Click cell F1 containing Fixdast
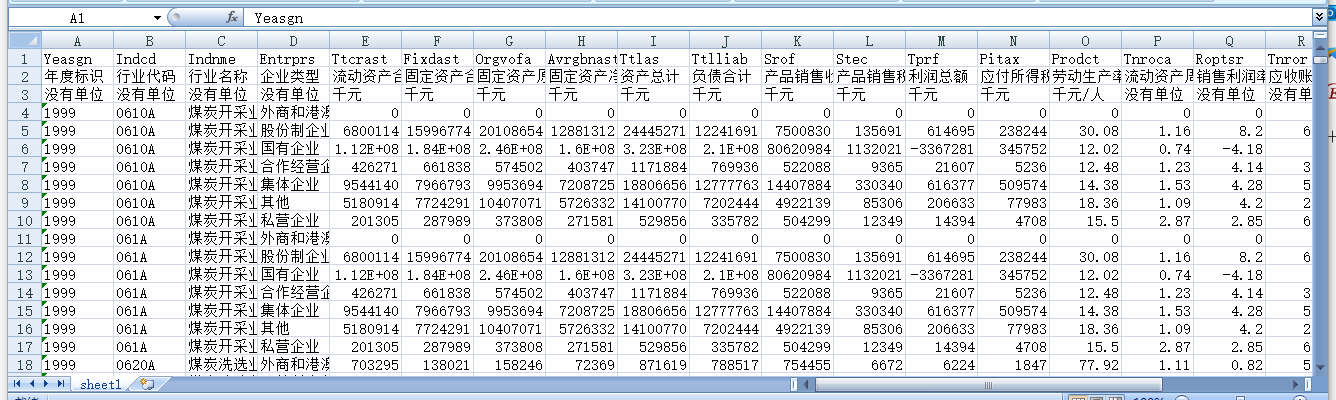This screenshot has width=1336, height=400. click(437, 58)
